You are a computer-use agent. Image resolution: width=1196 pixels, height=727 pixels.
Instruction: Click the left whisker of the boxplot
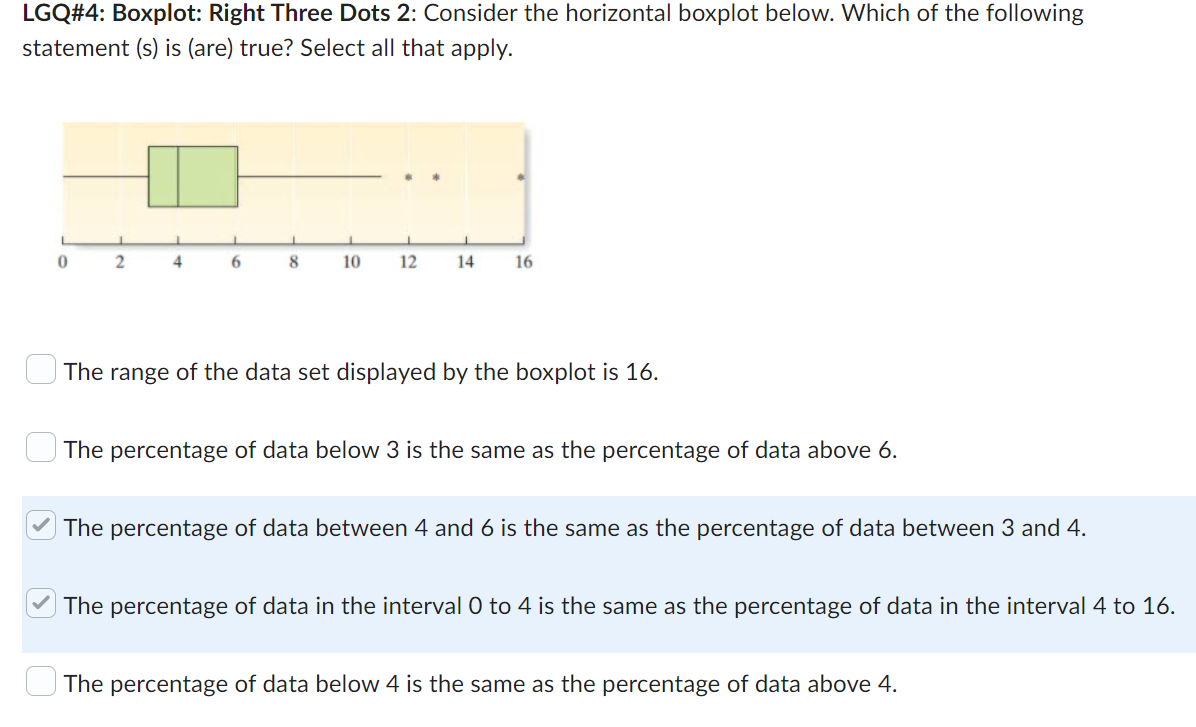coord(105,177)
